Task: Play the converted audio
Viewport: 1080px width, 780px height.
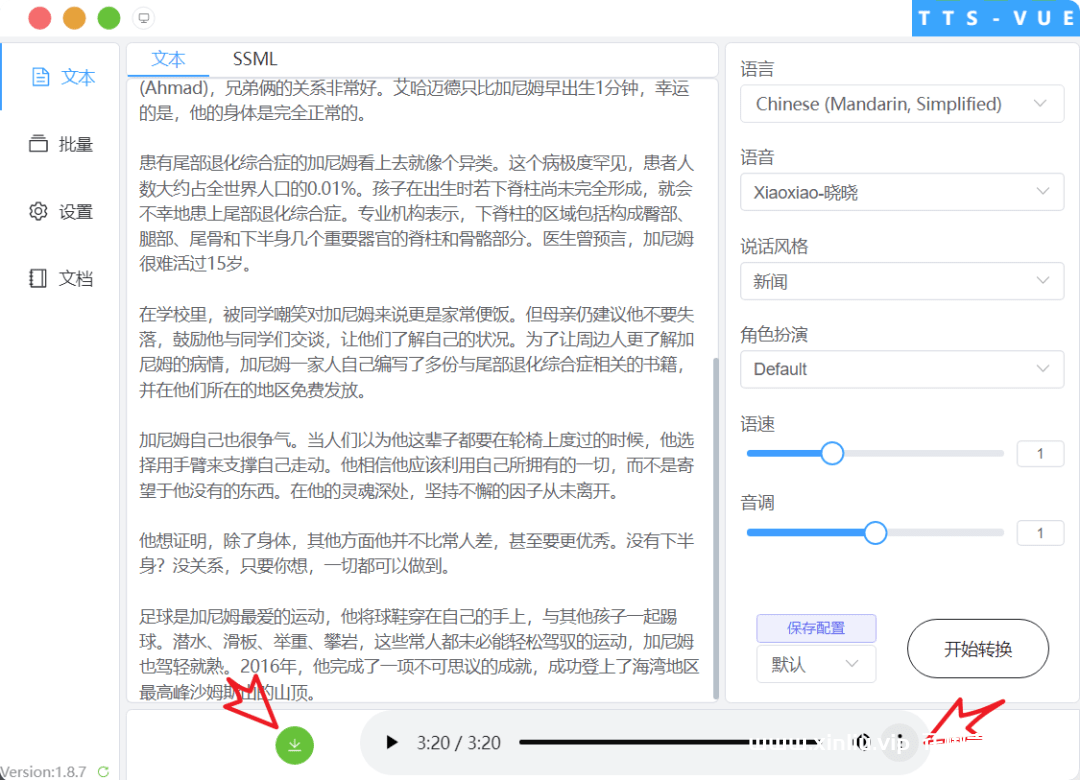Action: pyautogui.click(x=392, y=742)
